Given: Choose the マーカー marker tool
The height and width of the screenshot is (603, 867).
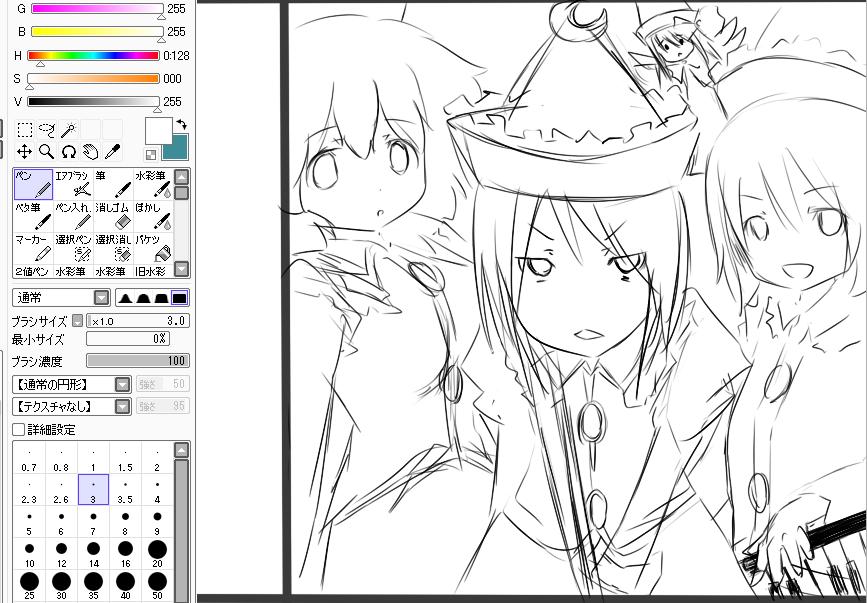Looking at the screenshot, I should (x=33, y=249).
